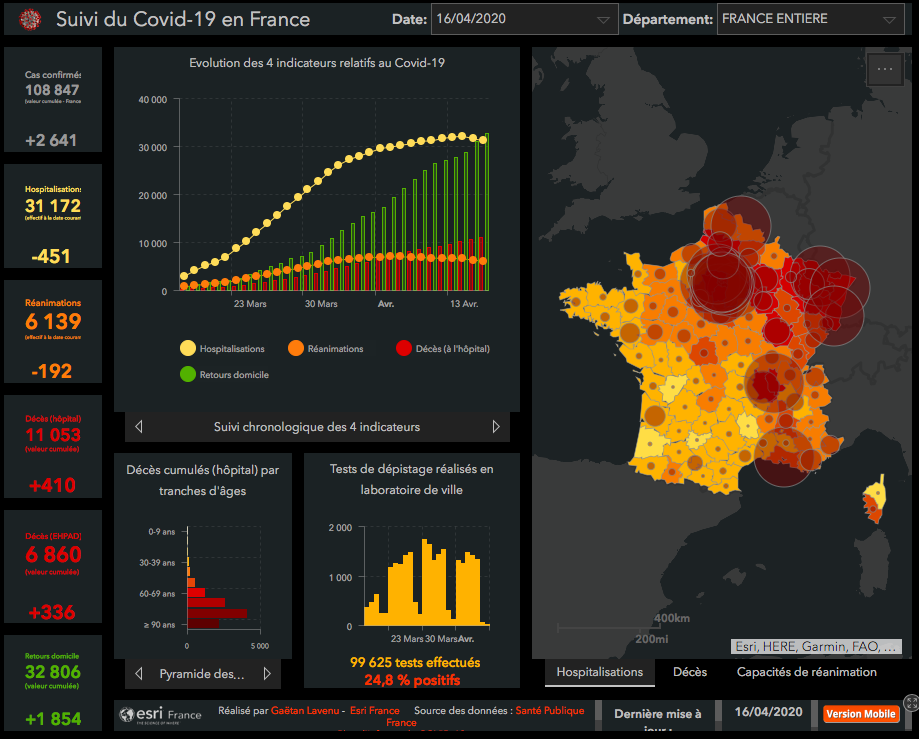Click the expand icon at bottom-right corner

(910, 703)
